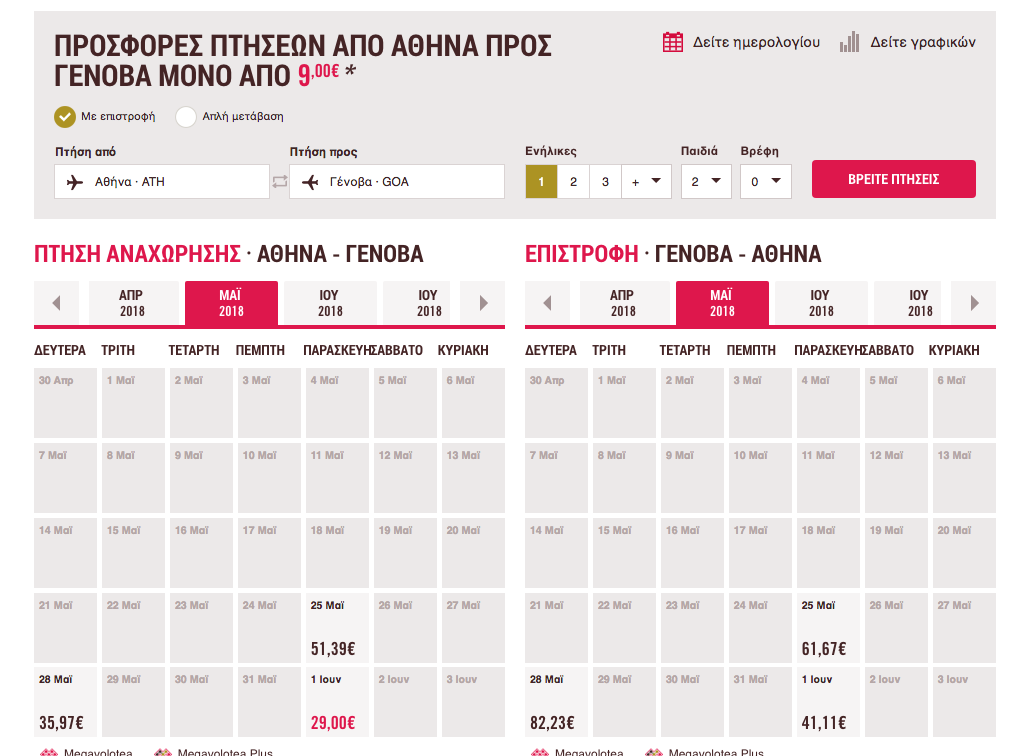
Task: Open the Παιδιά children dropdown
Action: click(706, 182)
